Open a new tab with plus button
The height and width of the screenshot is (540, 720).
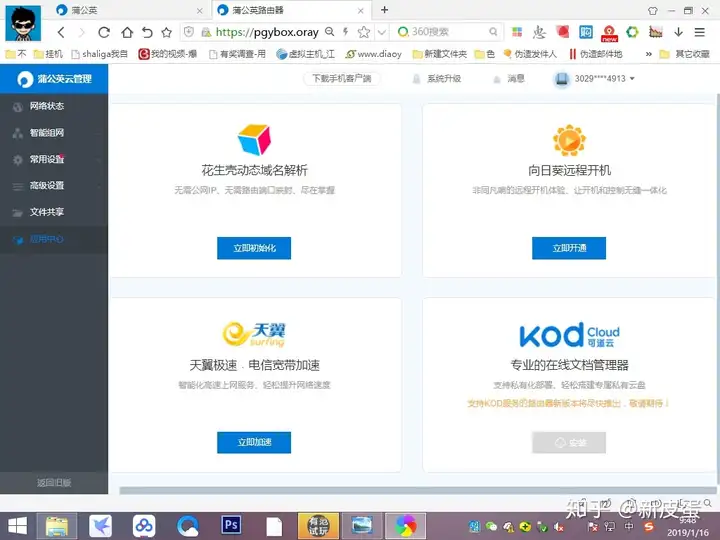[384, 10]
